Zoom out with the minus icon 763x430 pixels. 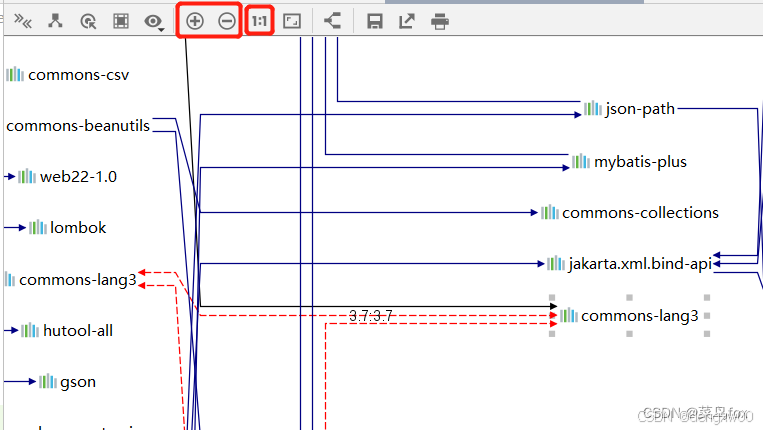pos(227,21)
